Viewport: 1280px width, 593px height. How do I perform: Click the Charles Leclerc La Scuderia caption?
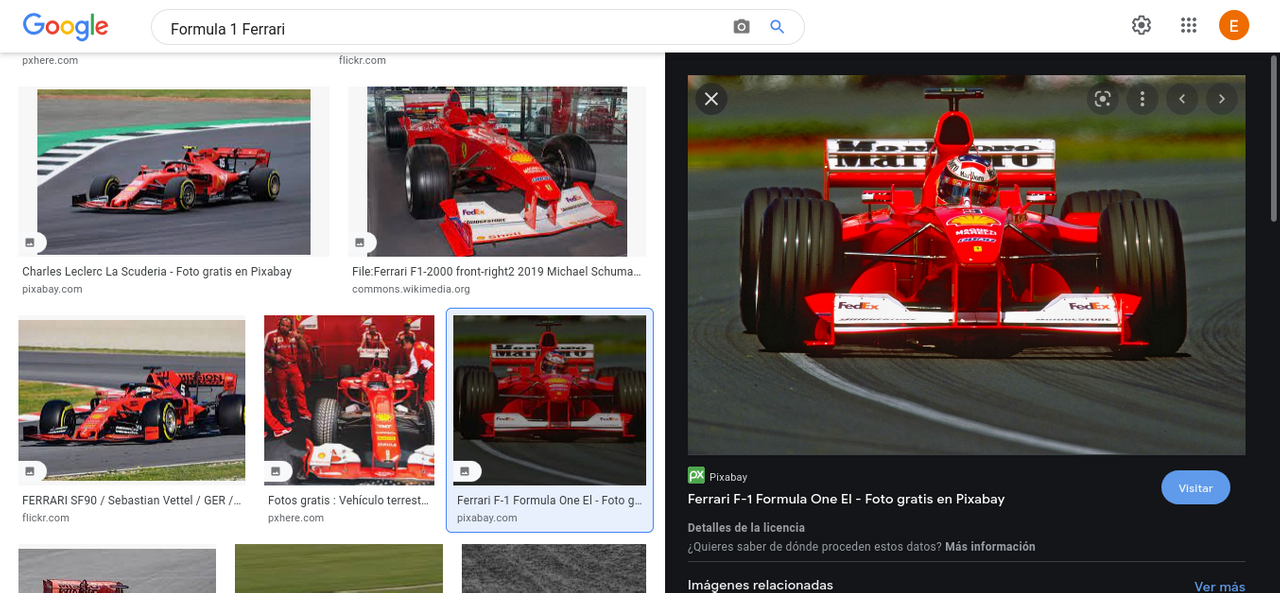[x=157, y=272]
